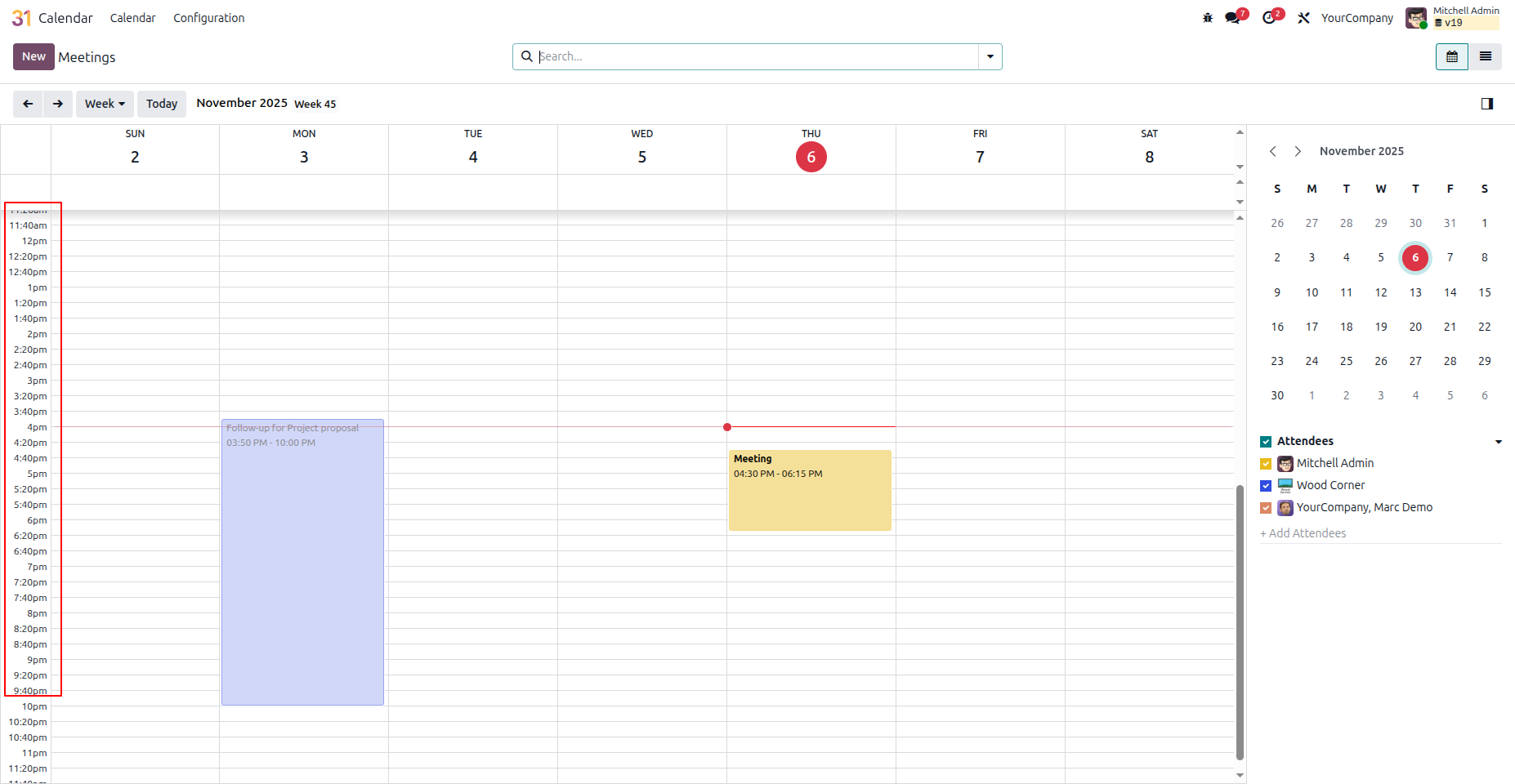
Task: Open the wrench tools icon
Action: tap(1304, 18)
